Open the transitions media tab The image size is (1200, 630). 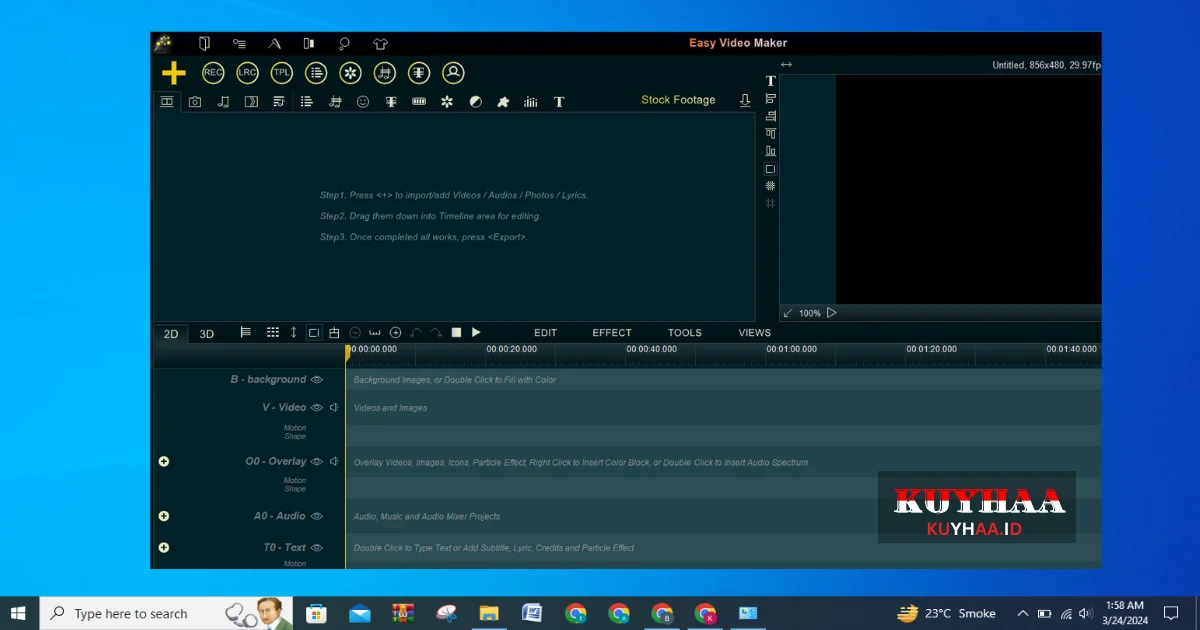(x=251, y=101)
